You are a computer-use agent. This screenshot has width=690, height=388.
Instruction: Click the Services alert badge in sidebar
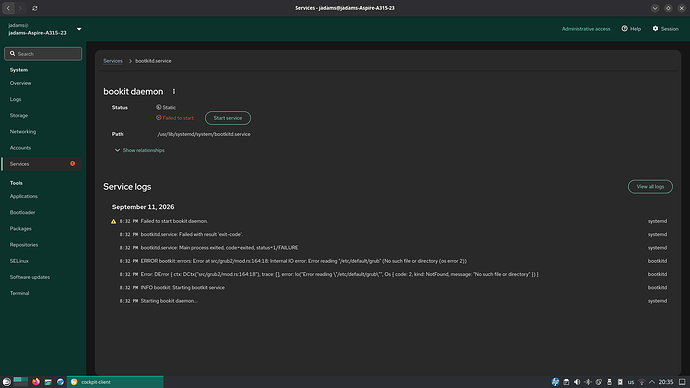[73, 164]
